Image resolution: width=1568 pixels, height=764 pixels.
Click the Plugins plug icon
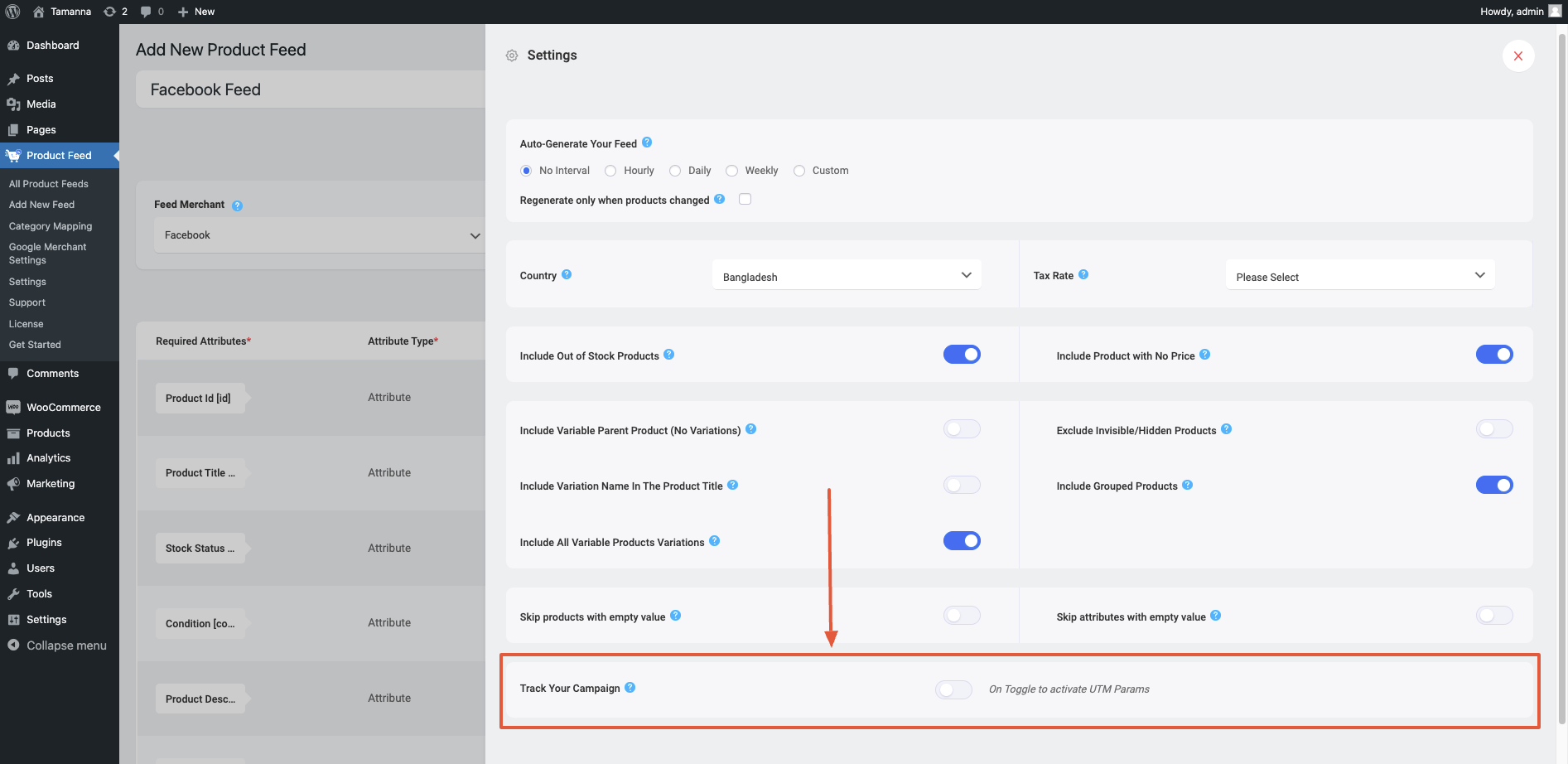tap(13, 543)
